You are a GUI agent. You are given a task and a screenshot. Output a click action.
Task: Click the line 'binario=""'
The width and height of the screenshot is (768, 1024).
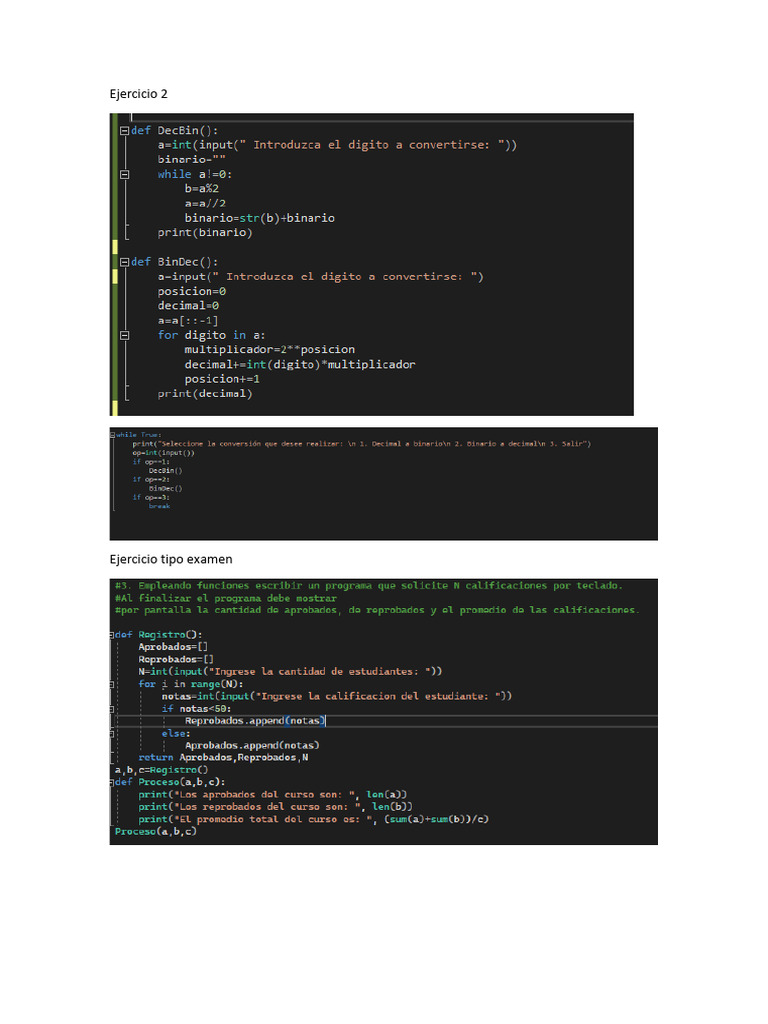coord(191,159)
